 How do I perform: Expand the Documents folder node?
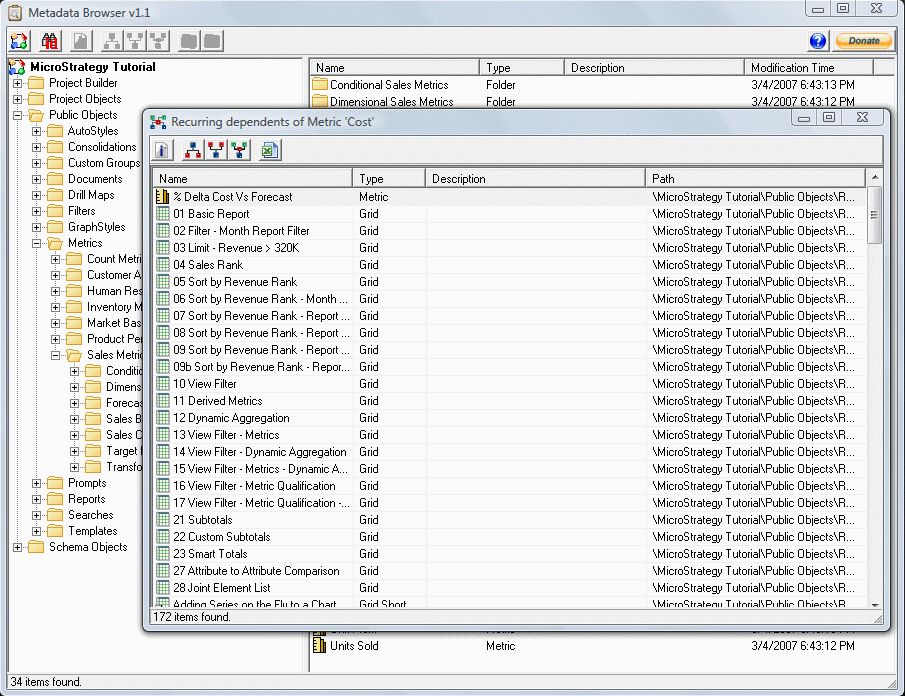click(x=36, y=179)
